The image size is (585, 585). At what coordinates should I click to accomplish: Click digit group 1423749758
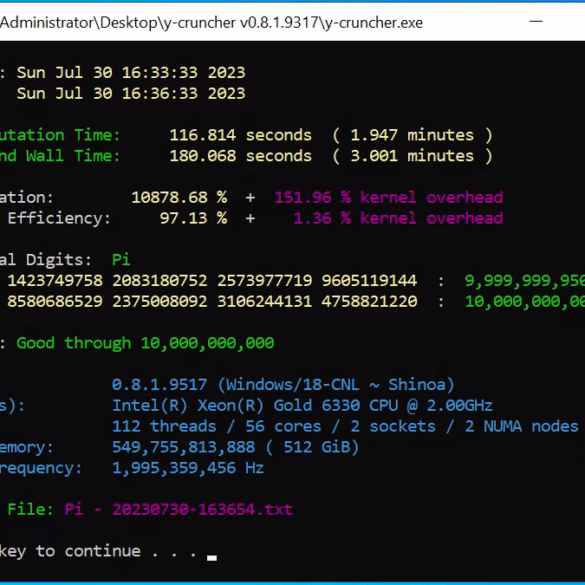pyautogui.click(x=55, y=281)
